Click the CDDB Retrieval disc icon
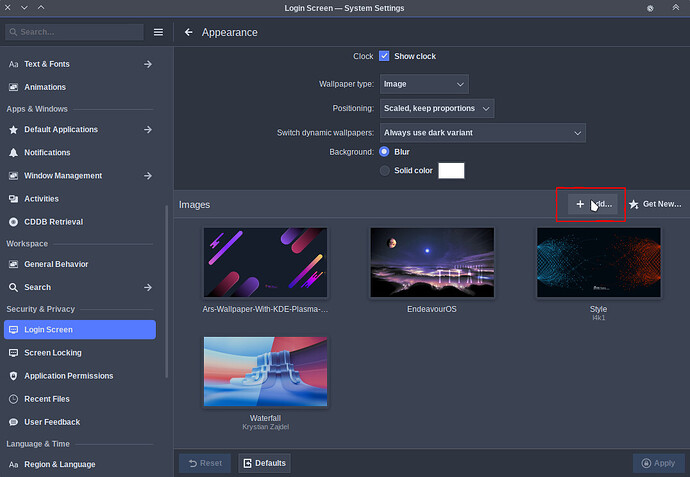 coord(14,222)
